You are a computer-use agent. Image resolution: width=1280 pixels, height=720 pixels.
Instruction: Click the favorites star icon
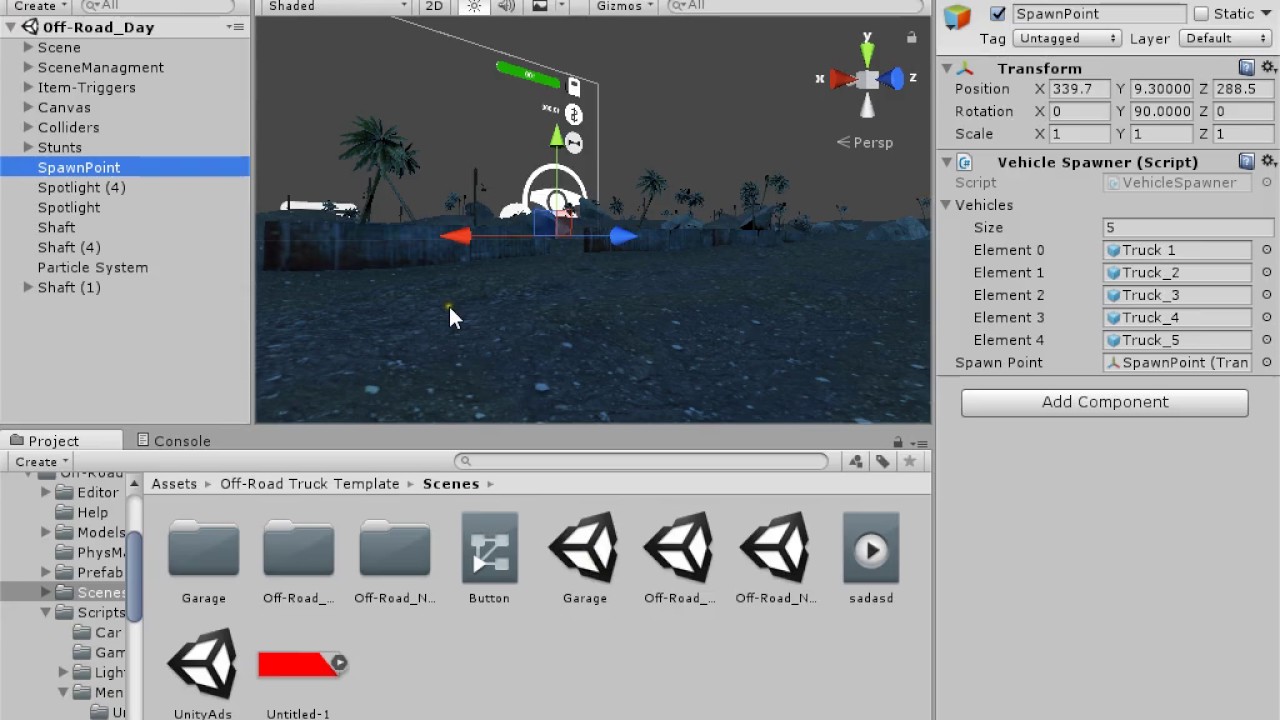click(909, 461)
